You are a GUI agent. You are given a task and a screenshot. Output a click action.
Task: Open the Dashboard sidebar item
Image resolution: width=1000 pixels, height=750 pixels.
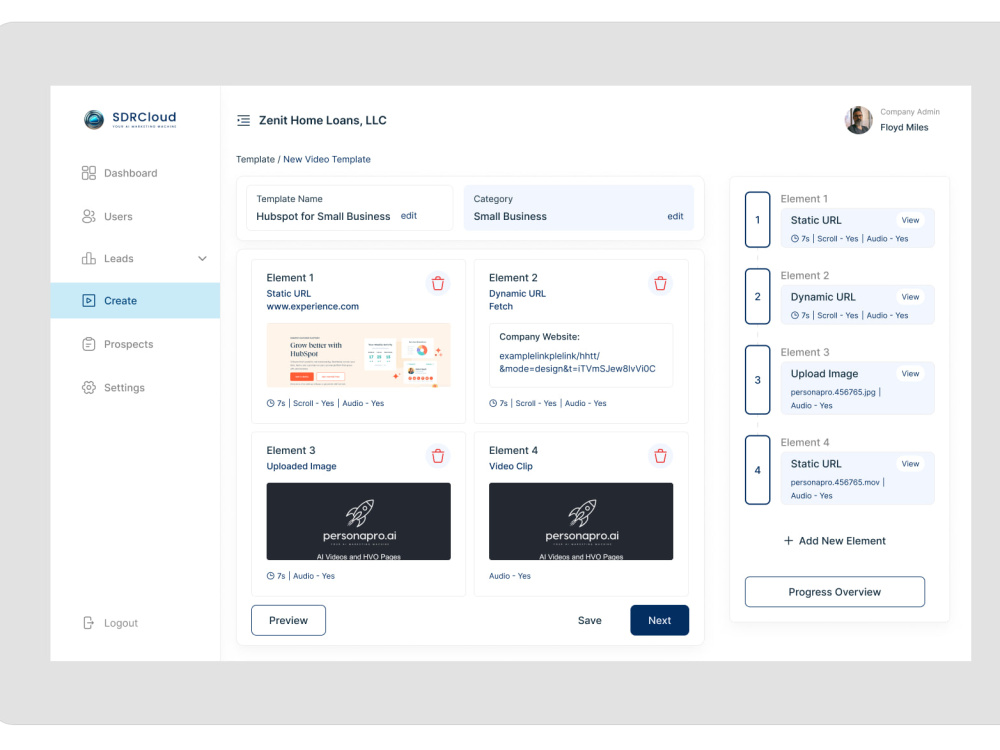point(135,173)
